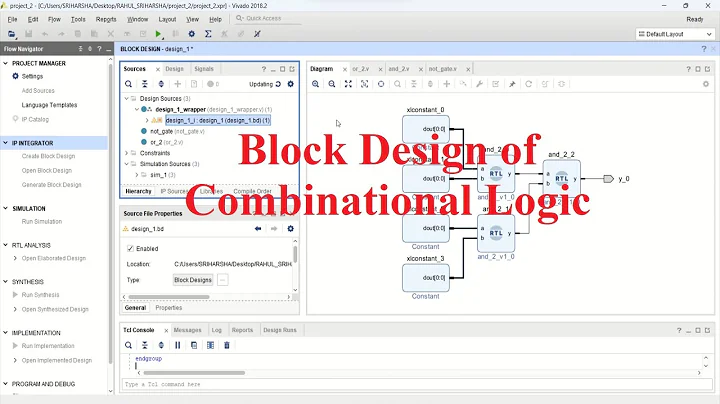Expand the design_1_i tree node
720x404 pixels.
pyautogui.click(x=147, y=120)
